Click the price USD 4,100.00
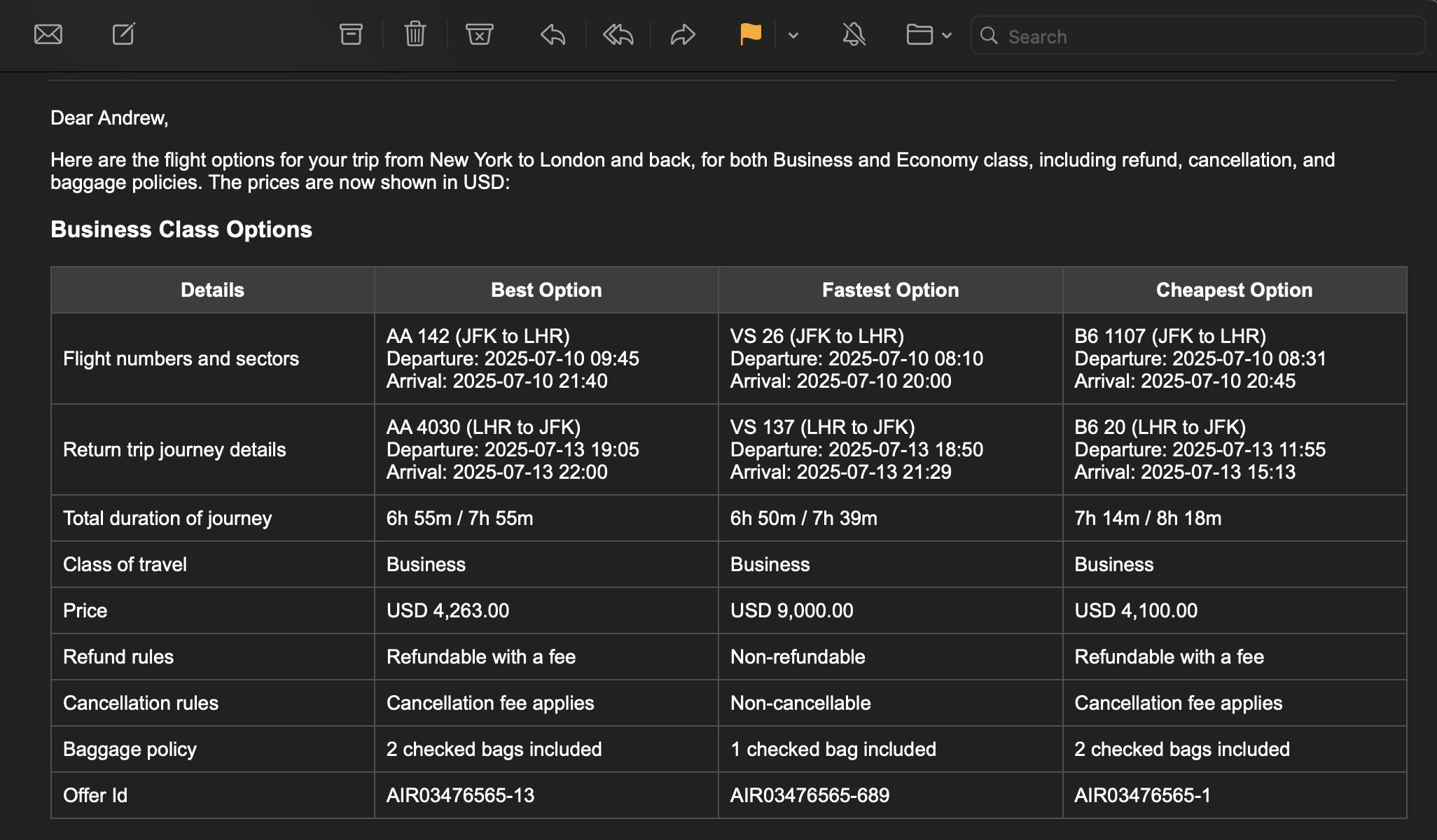Image resolution: width=1437 pixels, height=840 pixels. [x=1136, y=610]
